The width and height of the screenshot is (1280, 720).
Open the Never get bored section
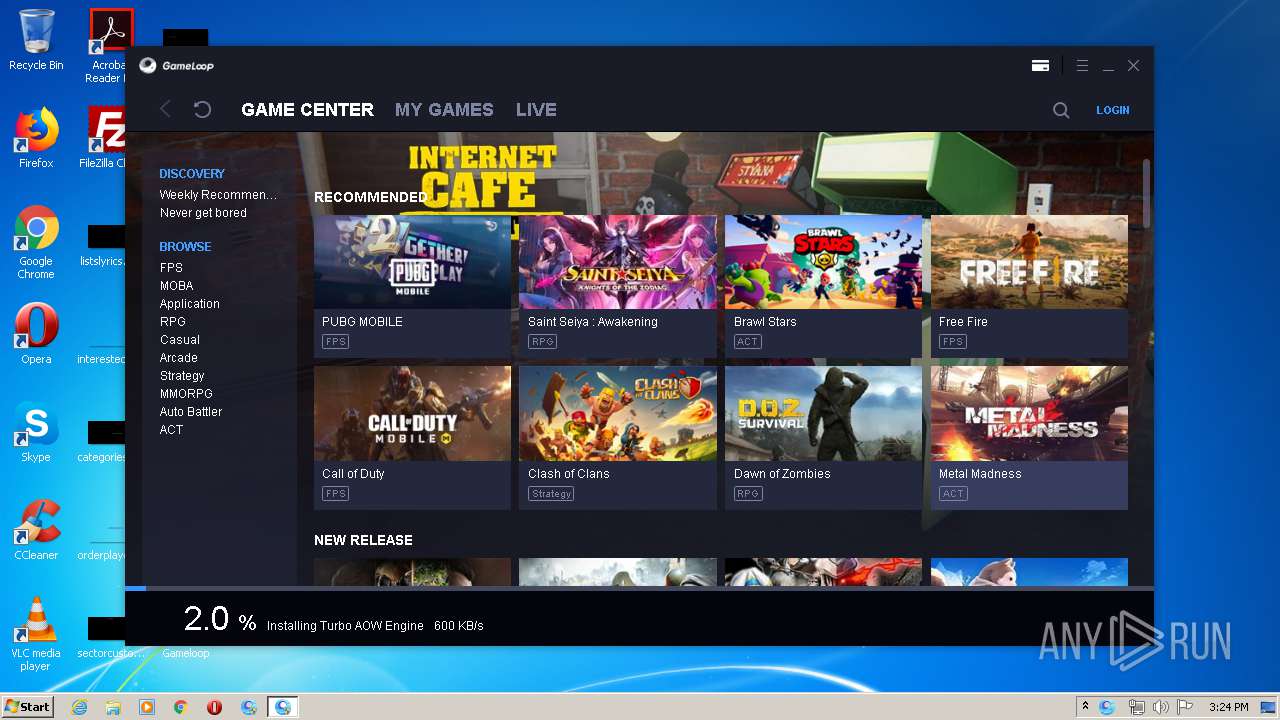pyautogui.click(x=203, y=213)
